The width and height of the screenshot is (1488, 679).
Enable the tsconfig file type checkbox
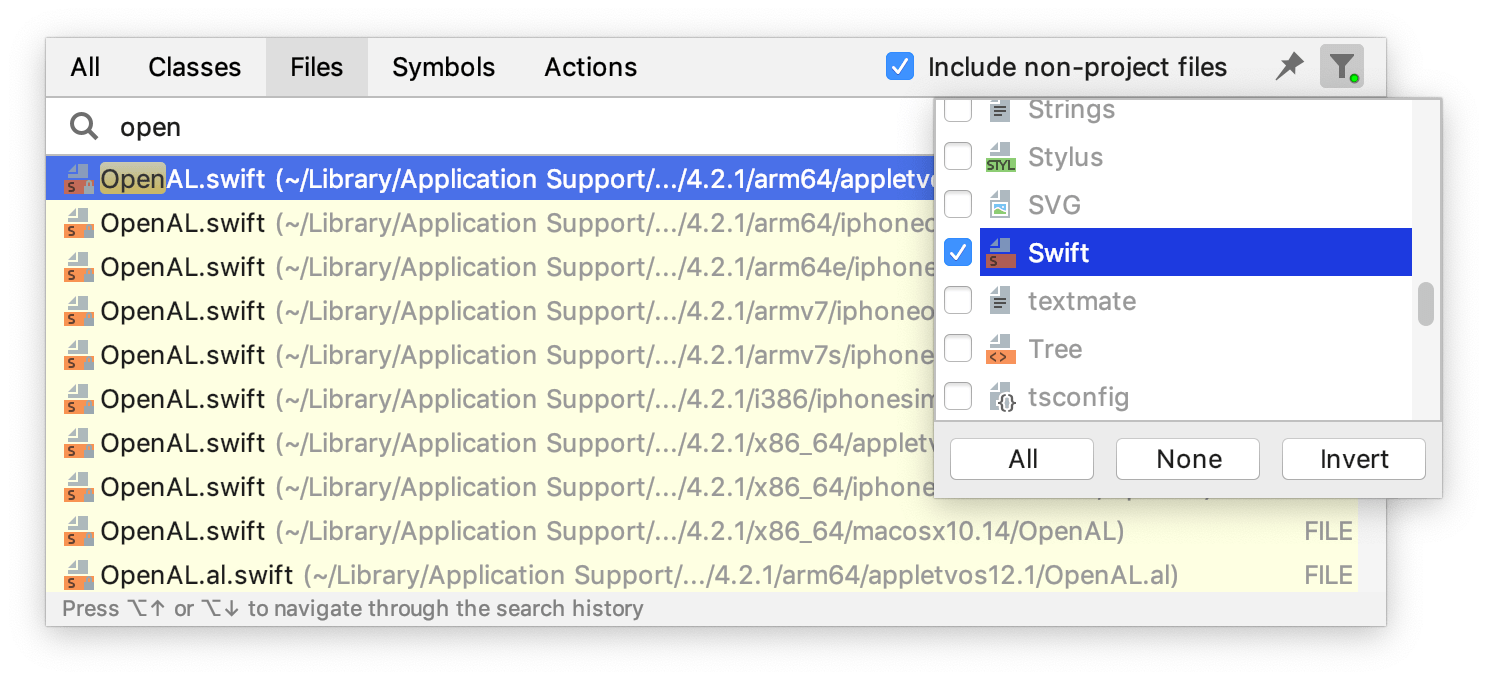point(958,397)
